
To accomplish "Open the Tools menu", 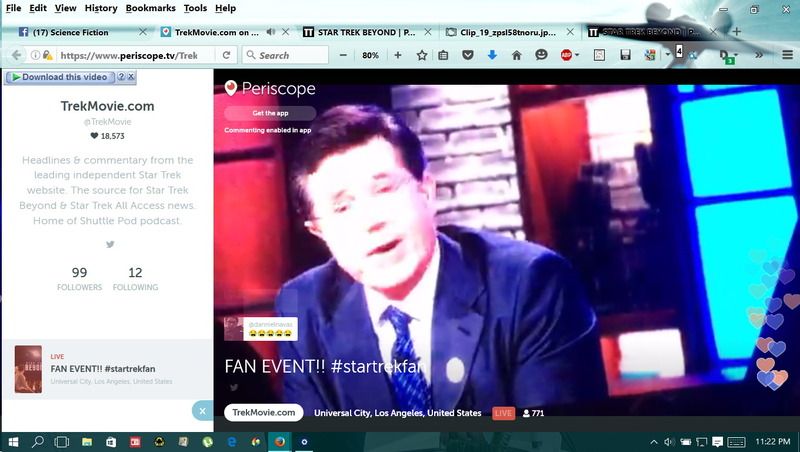I will (x=195, y=8).
